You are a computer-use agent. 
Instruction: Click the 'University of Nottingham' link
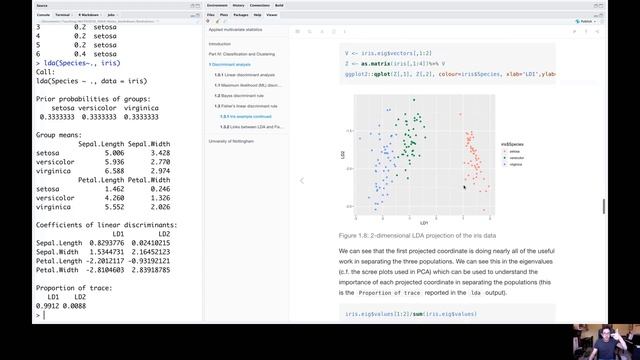pyautogui.click(x=231, y=141)
